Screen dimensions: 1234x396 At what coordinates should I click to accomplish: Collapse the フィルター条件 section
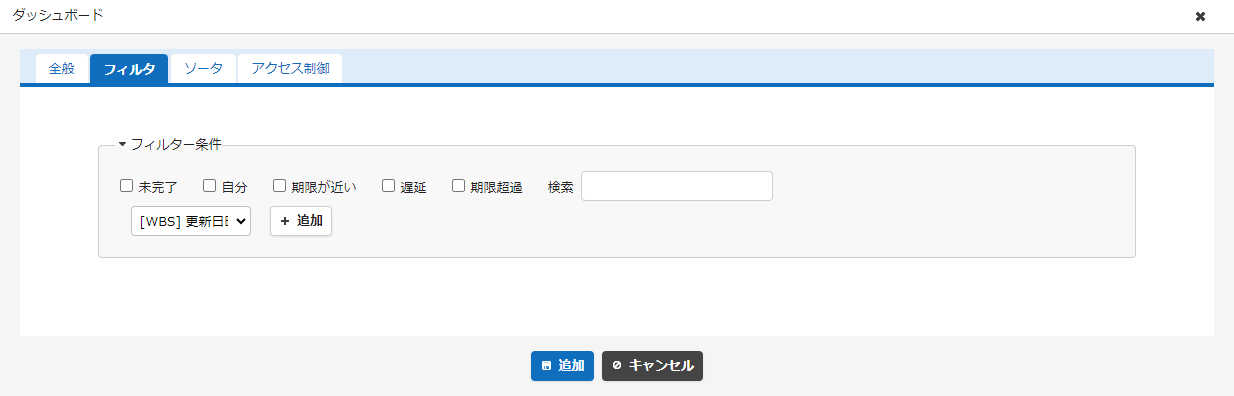coord(169,144)
